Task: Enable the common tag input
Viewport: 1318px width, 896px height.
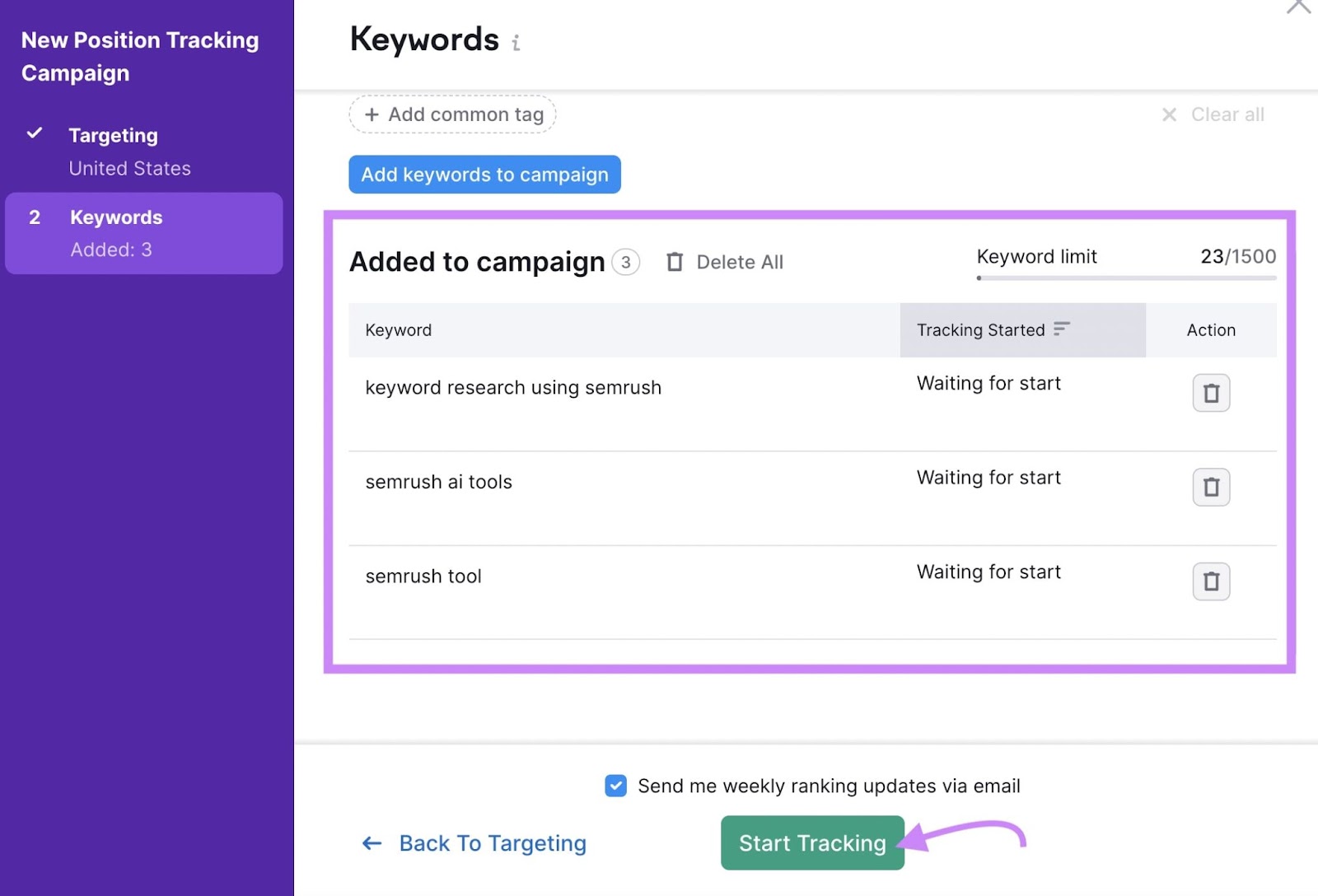Action: [451, 114]
